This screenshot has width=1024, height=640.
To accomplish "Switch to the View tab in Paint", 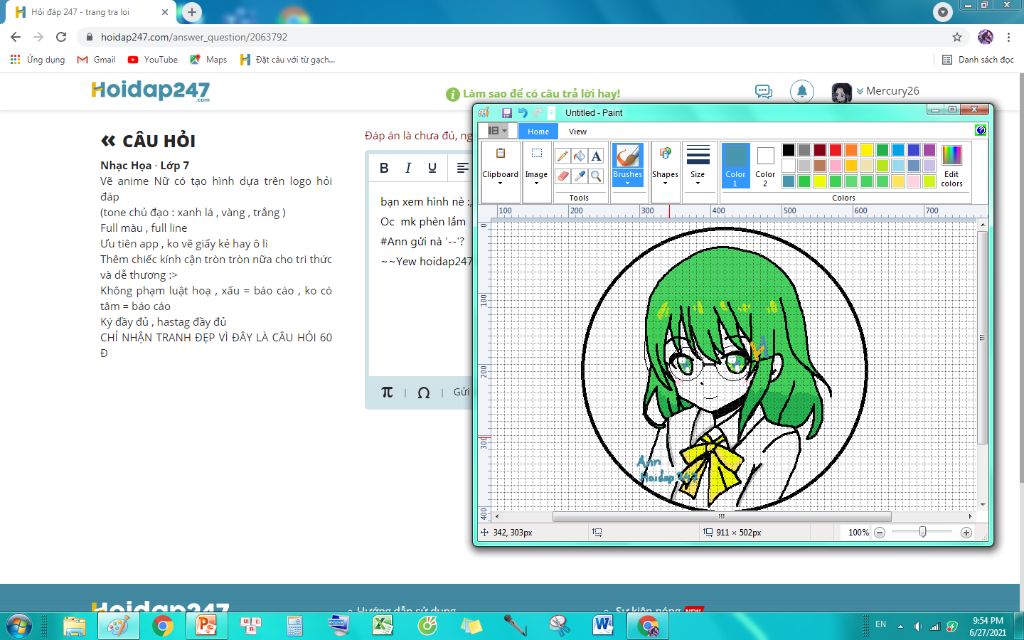I will 577,130.
